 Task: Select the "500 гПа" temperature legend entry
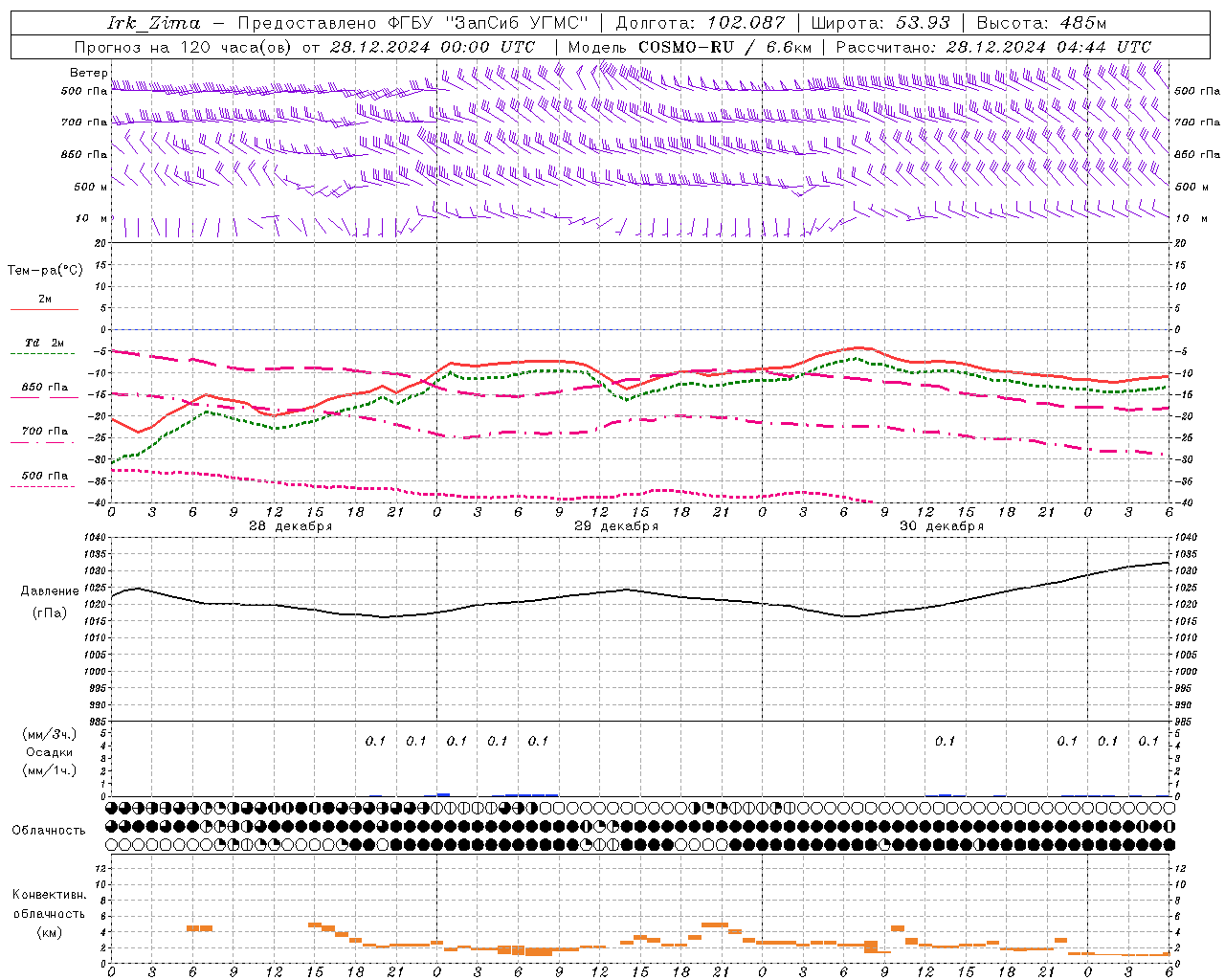(45, 476)
